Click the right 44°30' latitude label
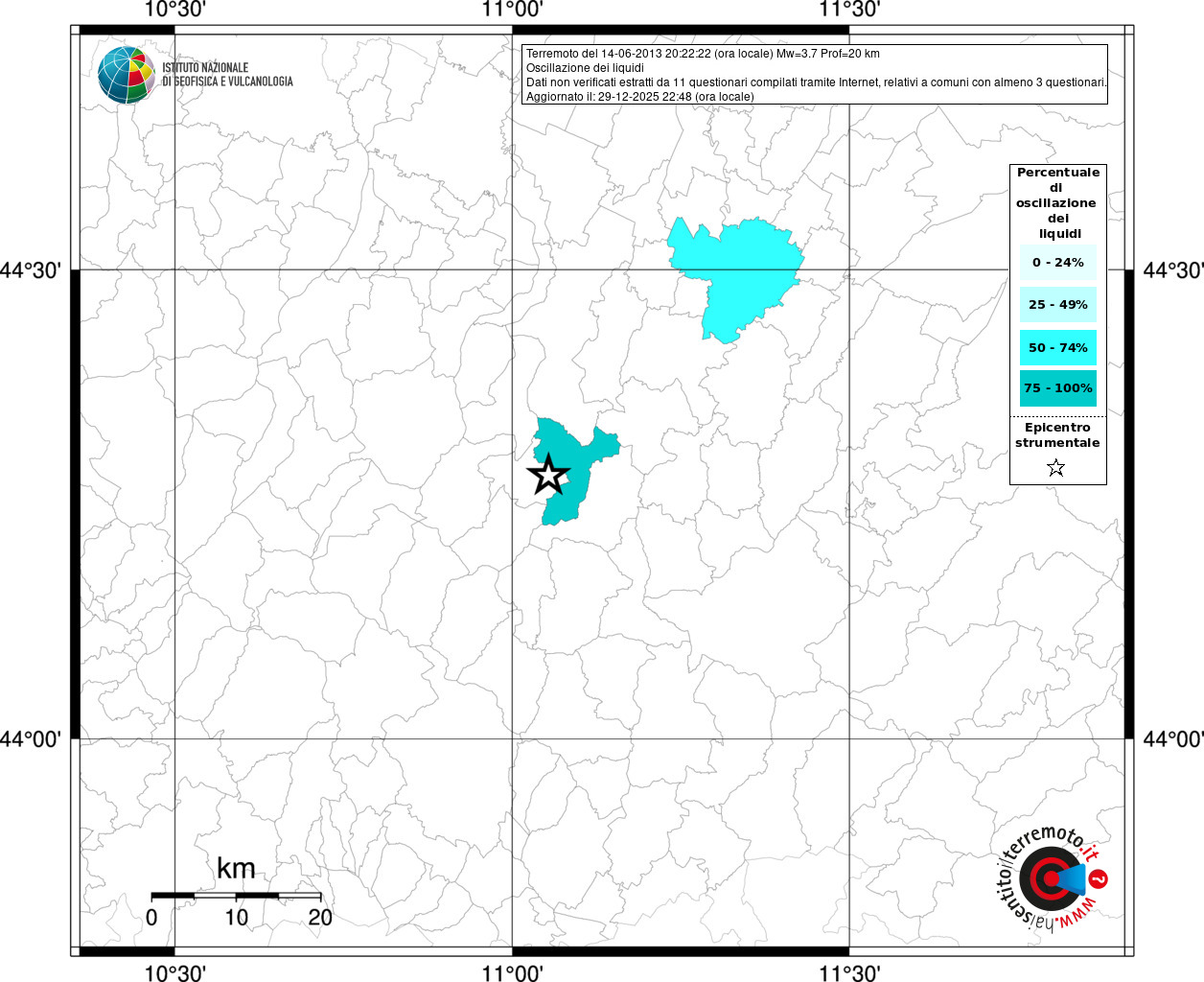 [1172, 270]
